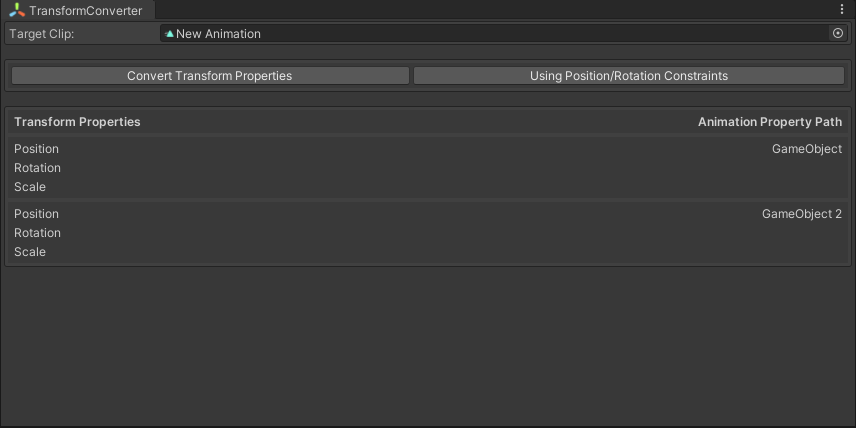856x428 pixels.
Task: Select Position row for GameObject
Action: tap(37, 149)
